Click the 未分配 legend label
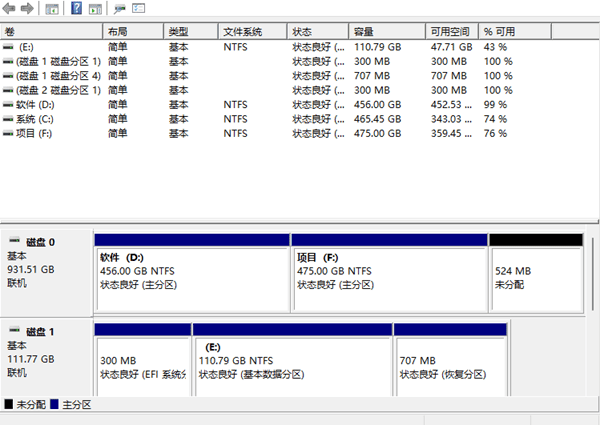The width and height of the screenshot is (600, 425). pyautogui.click(x=31, y=404)
